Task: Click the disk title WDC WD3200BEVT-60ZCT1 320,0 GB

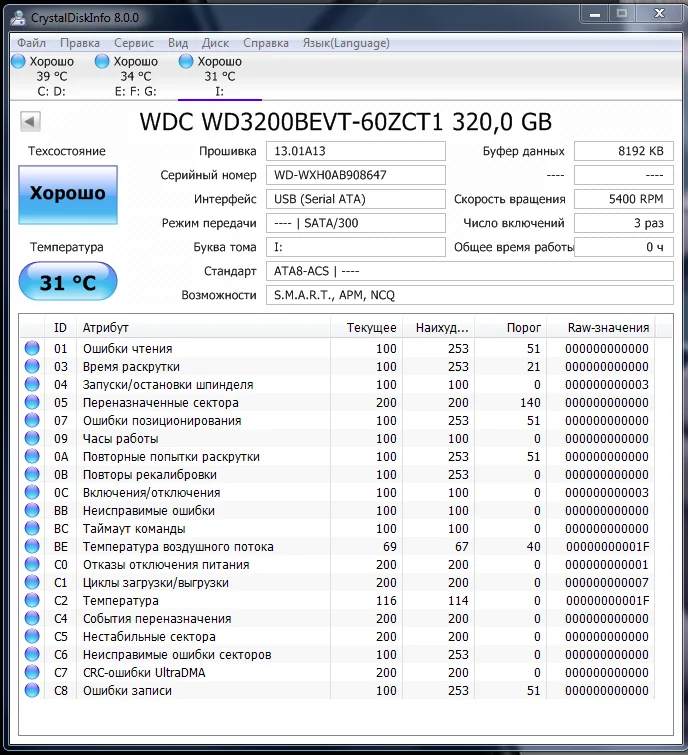Action: pos(346,122)
